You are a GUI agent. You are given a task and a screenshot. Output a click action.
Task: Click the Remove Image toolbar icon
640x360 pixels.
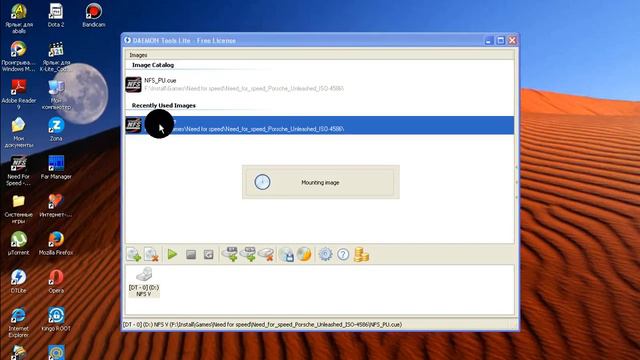point(151,254)
